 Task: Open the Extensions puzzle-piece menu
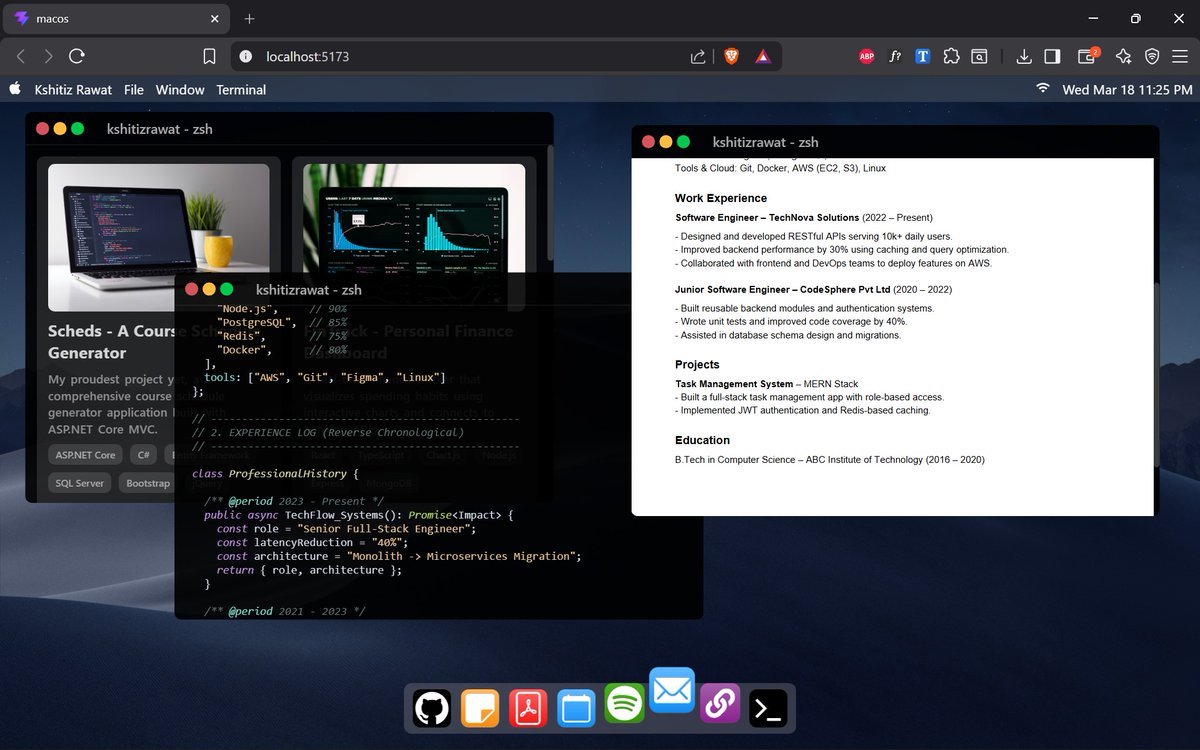[x=951, y=57]
